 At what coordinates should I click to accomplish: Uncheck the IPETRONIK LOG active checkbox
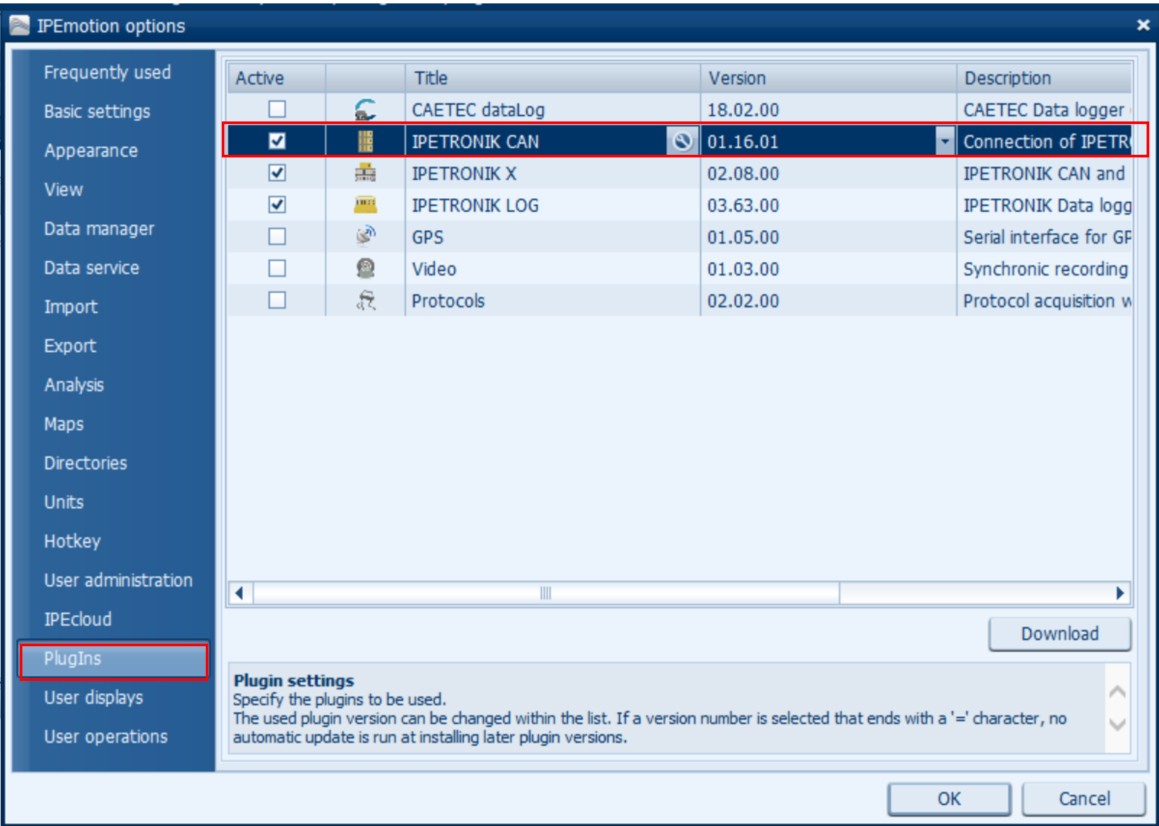pos(277,205)
